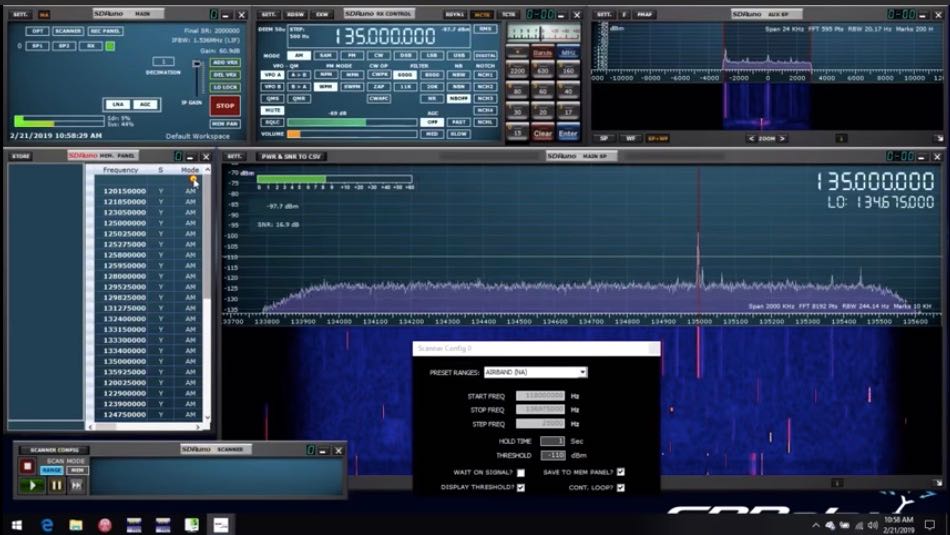Click the Threshold input field
Image resolution: width=950 pixels, height=535 pixels.
click(x=552, y=455)
